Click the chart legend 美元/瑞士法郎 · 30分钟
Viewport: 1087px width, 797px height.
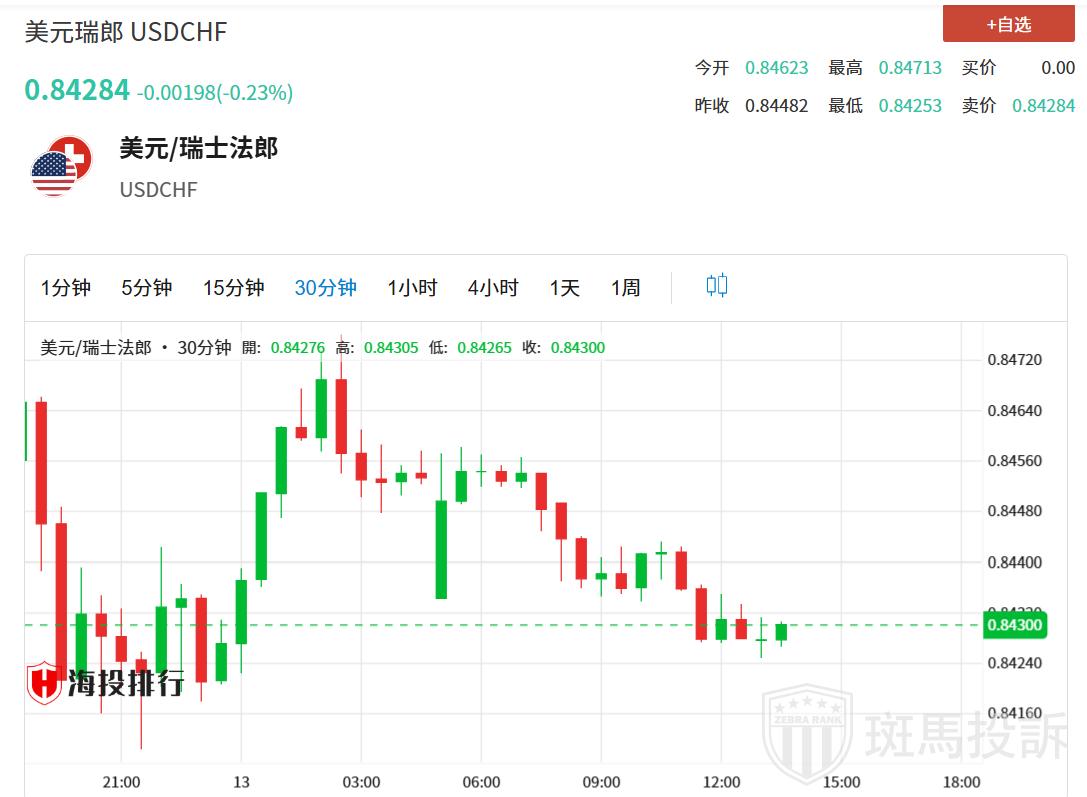tap(135, 348)
